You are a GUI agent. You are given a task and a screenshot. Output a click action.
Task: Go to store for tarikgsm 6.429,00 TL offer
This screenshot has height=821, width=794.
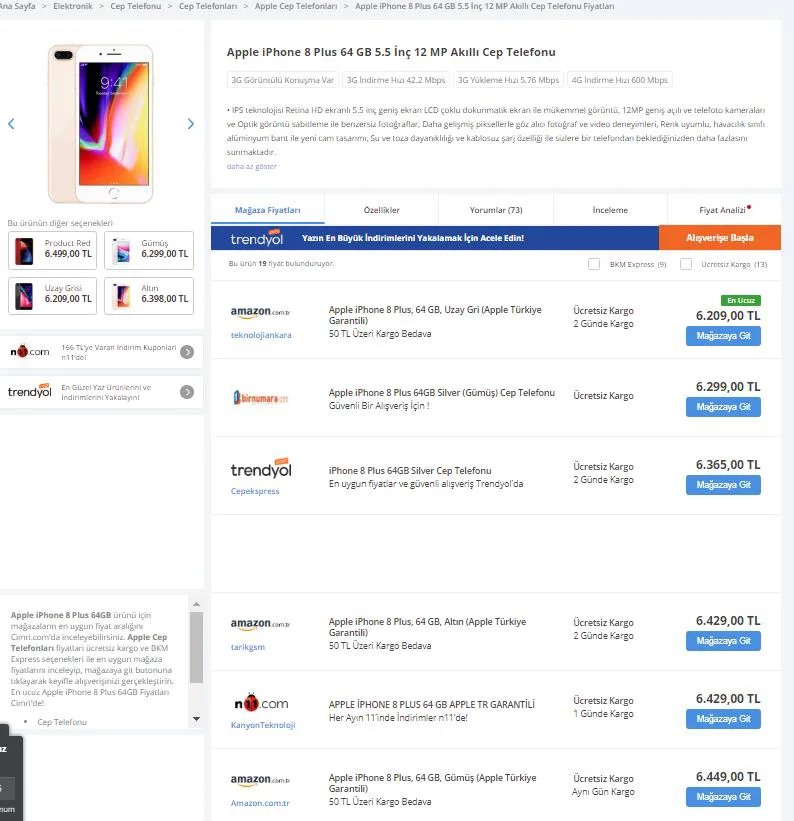tap(723, 641)
